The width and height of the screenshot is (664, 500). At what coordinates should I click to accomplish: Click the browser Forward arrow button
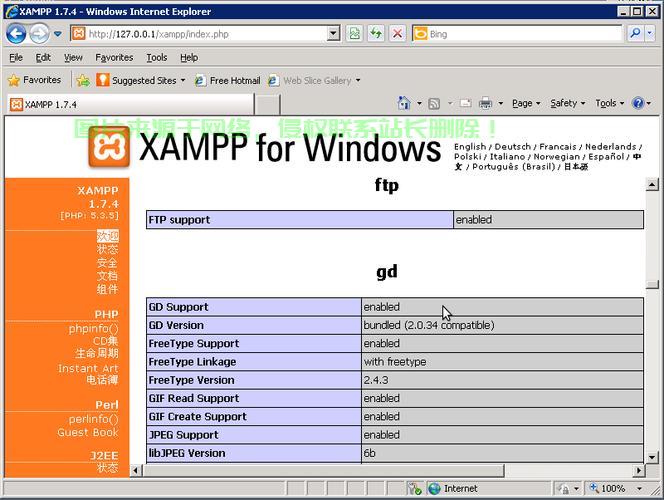coord(39,34)
